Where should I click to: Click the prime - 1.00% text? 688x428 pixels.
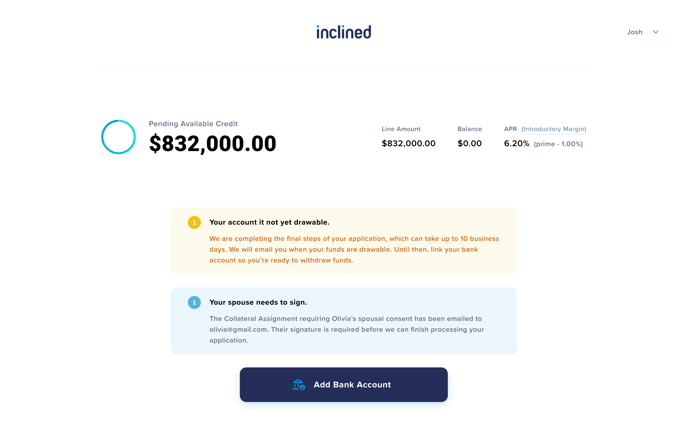[x=558, y=144]
